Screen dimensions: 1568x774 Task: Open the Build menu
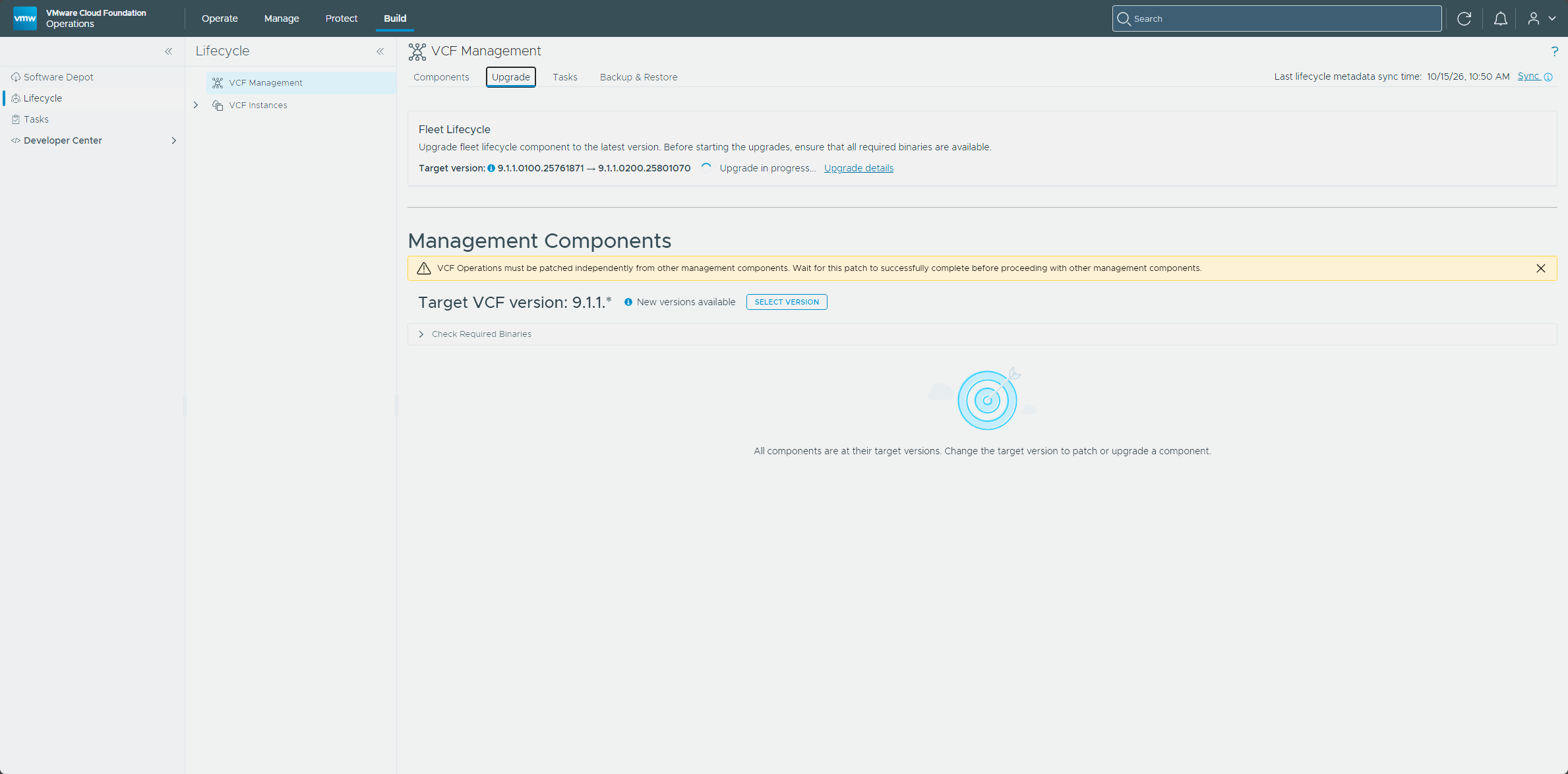tap(395, 18)
